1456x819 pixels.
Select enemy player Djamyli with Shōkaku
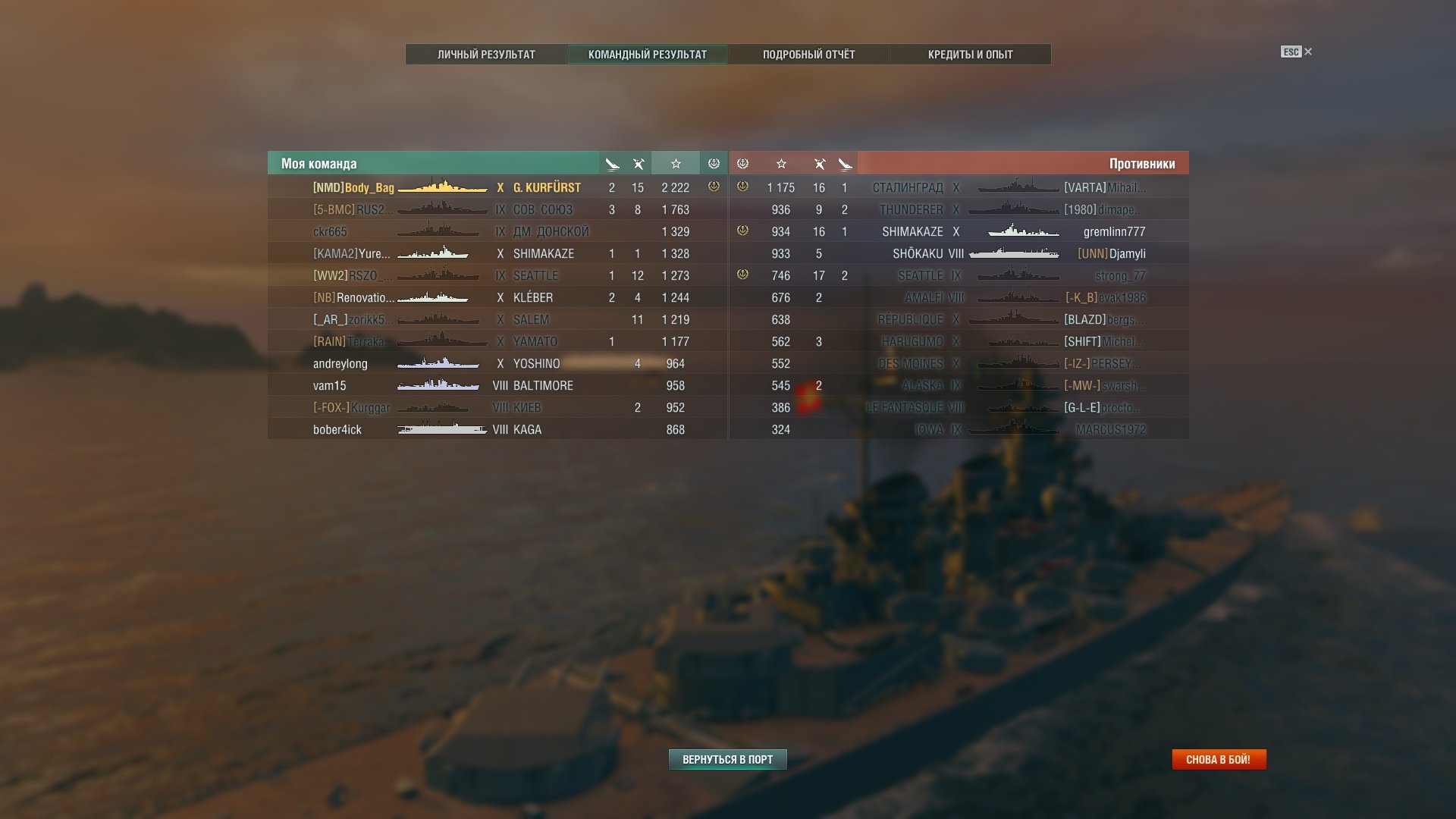959,253
